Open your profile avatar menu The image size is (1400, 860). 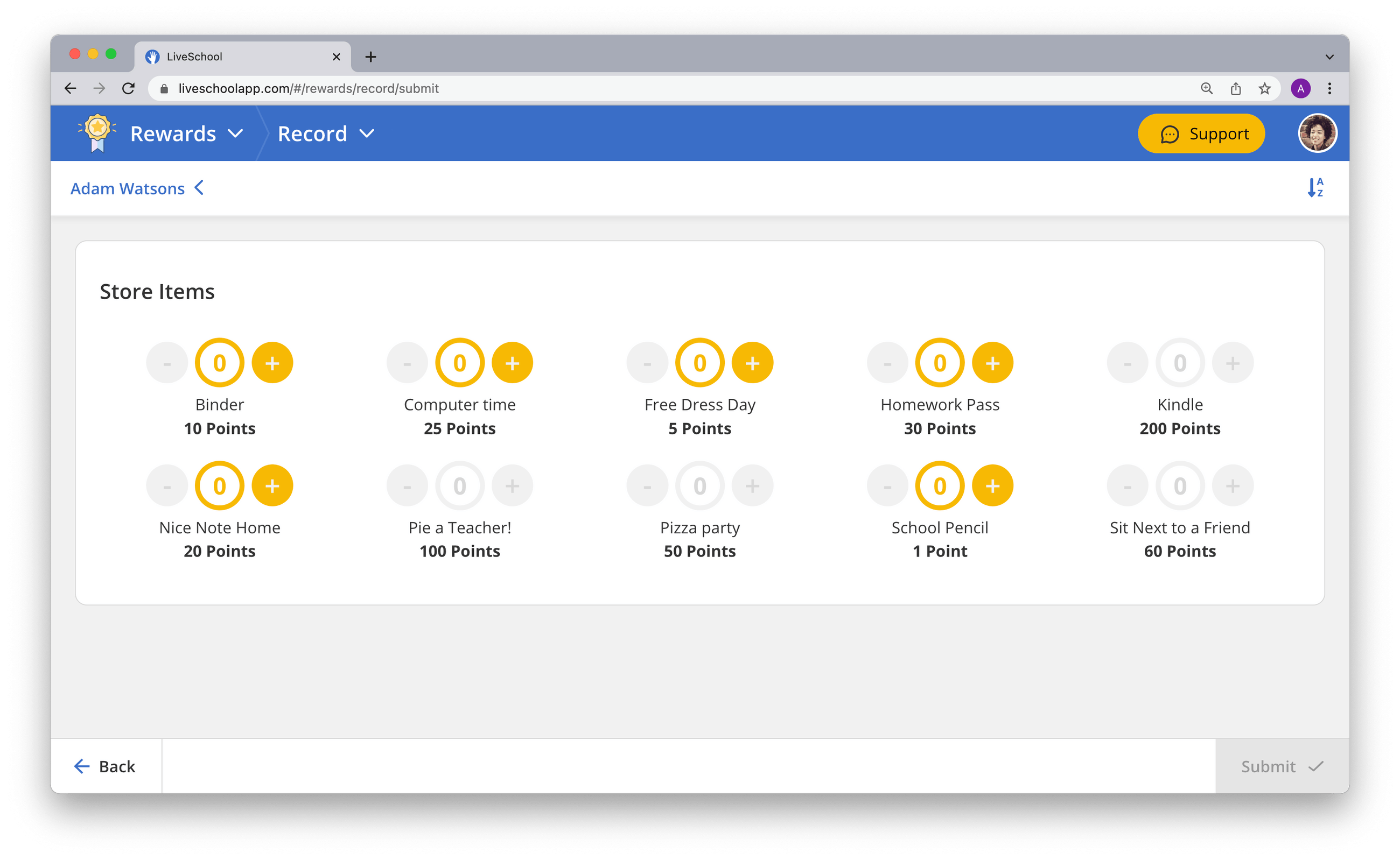[x=1319, y=133]
